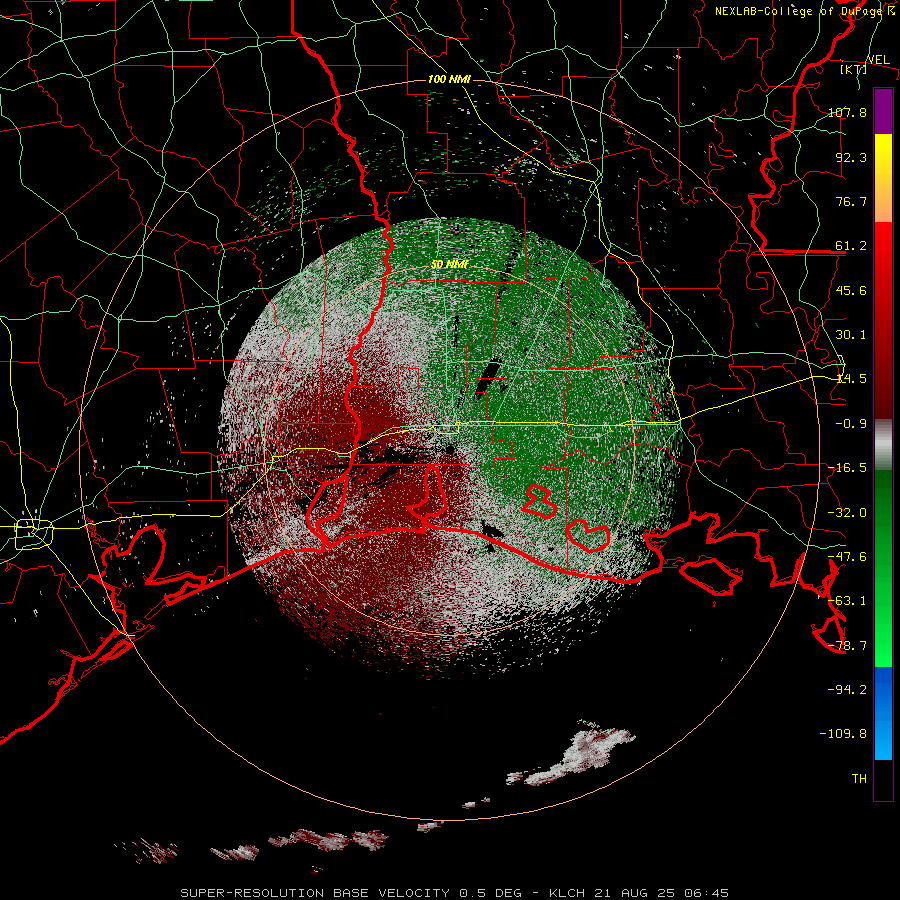Click the TH label below the color scale
Screen dimensions: 900x900
[859, 779]
